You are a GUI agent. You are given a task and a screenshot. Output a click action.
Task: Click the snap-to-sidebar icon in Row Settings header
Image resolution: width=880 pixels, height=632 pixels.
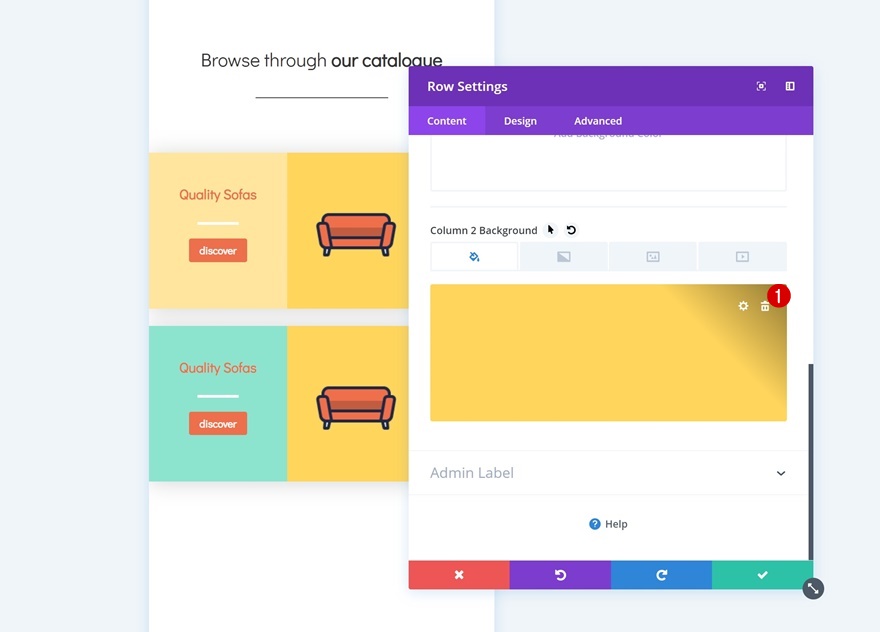point(790,86)
